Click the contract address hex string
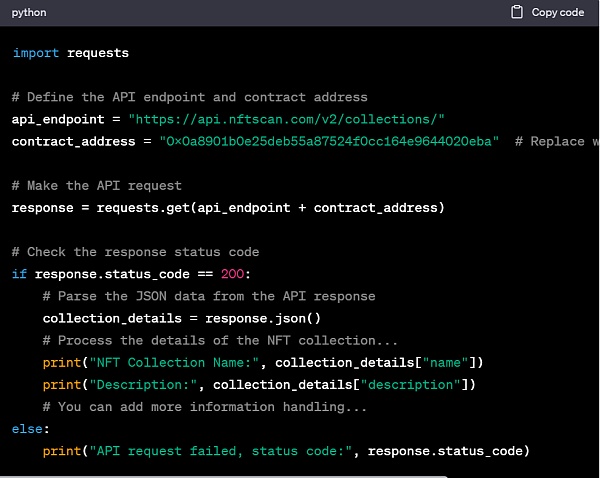 pos(329,142)
